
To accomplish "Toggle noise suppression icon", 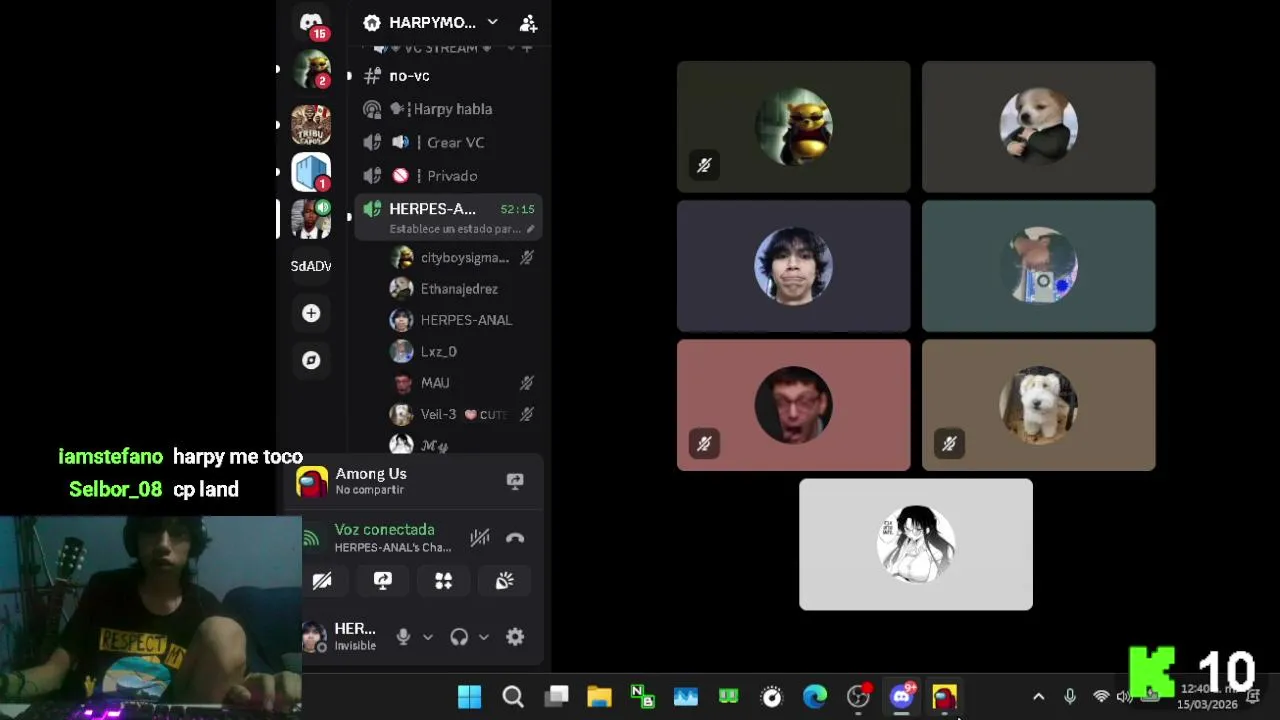I will [x=480, y=538].
